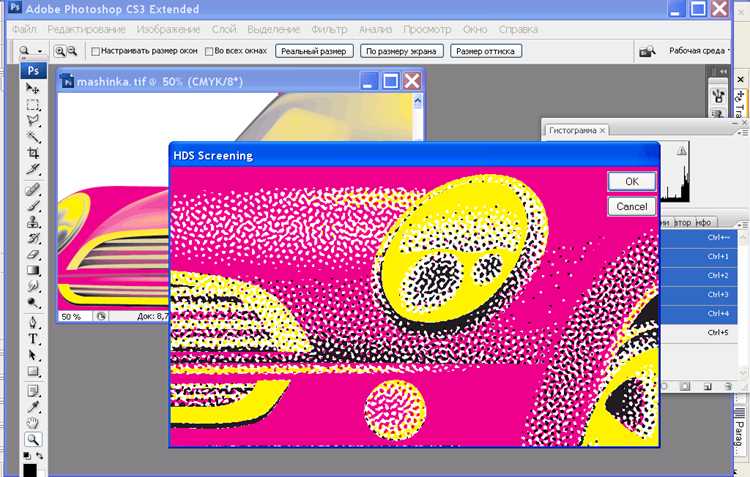Open the 'Слой' menu
Image resolution: width=750 pixels, height=477 pixels.
tap(224, 29)
